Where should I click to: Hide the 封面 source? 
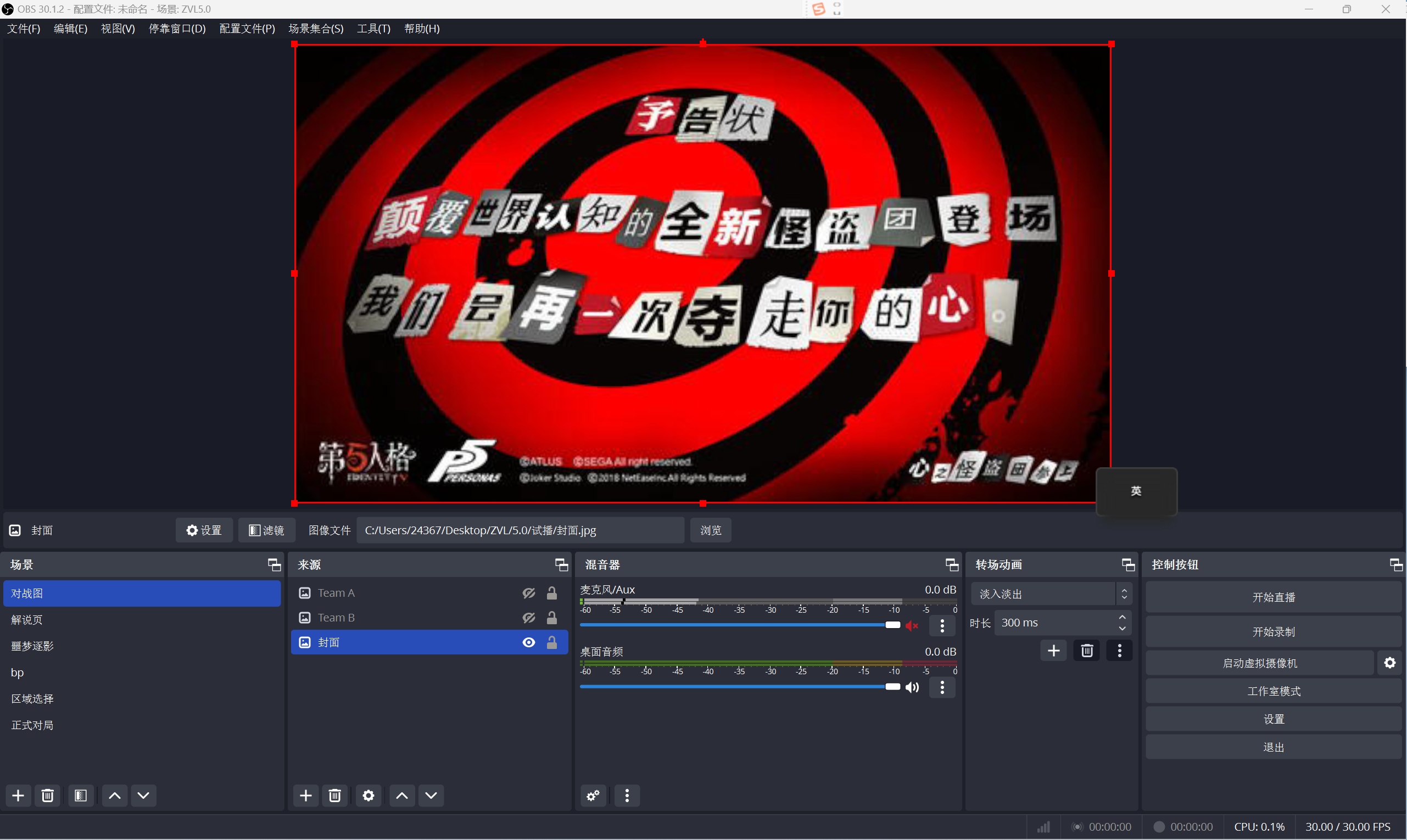point(529,642)
